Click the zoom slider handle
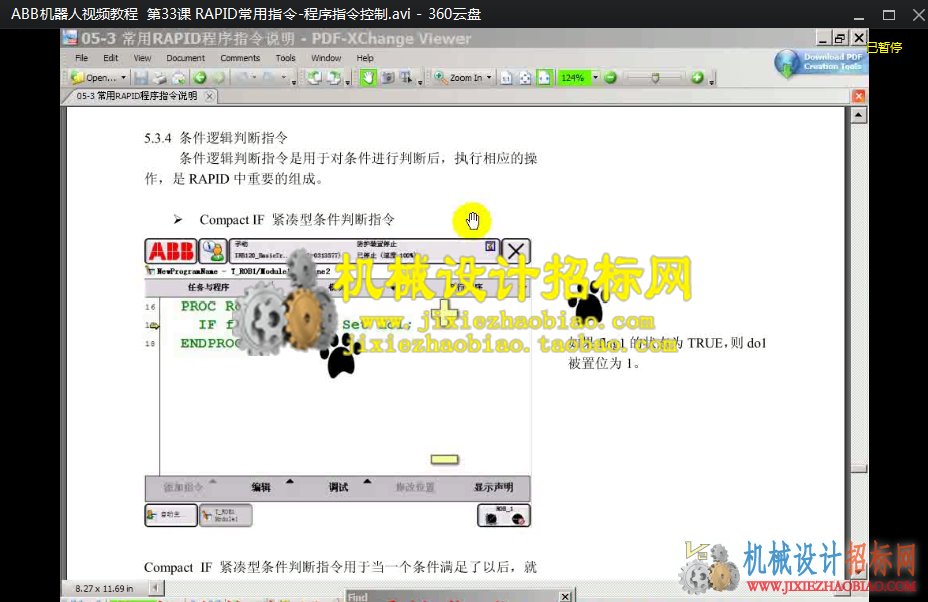The width and height of the screenshot is (928, 602). 655,78
